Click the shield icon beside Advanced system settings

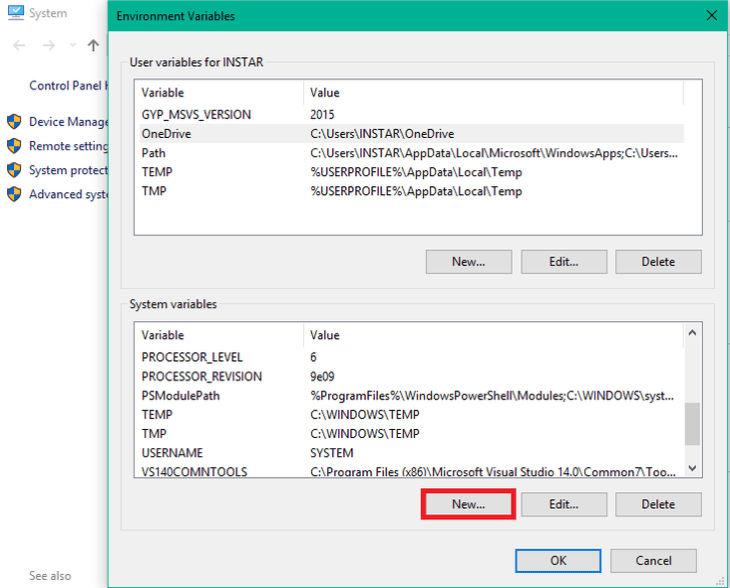(14, 194)
